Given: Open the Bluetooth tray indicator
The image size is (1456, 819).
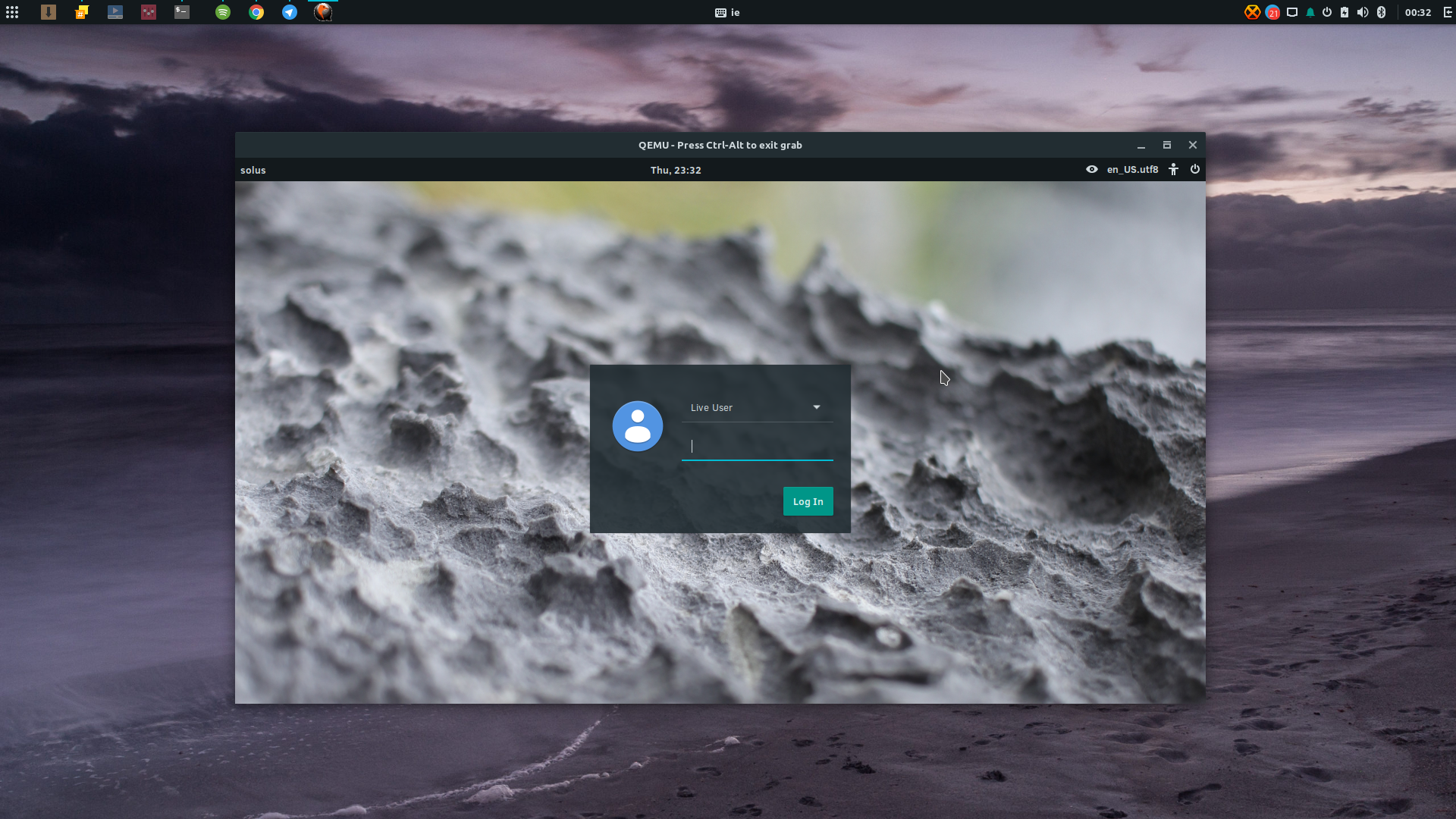Looking at the screenshot, I should tap(1382, 12).
